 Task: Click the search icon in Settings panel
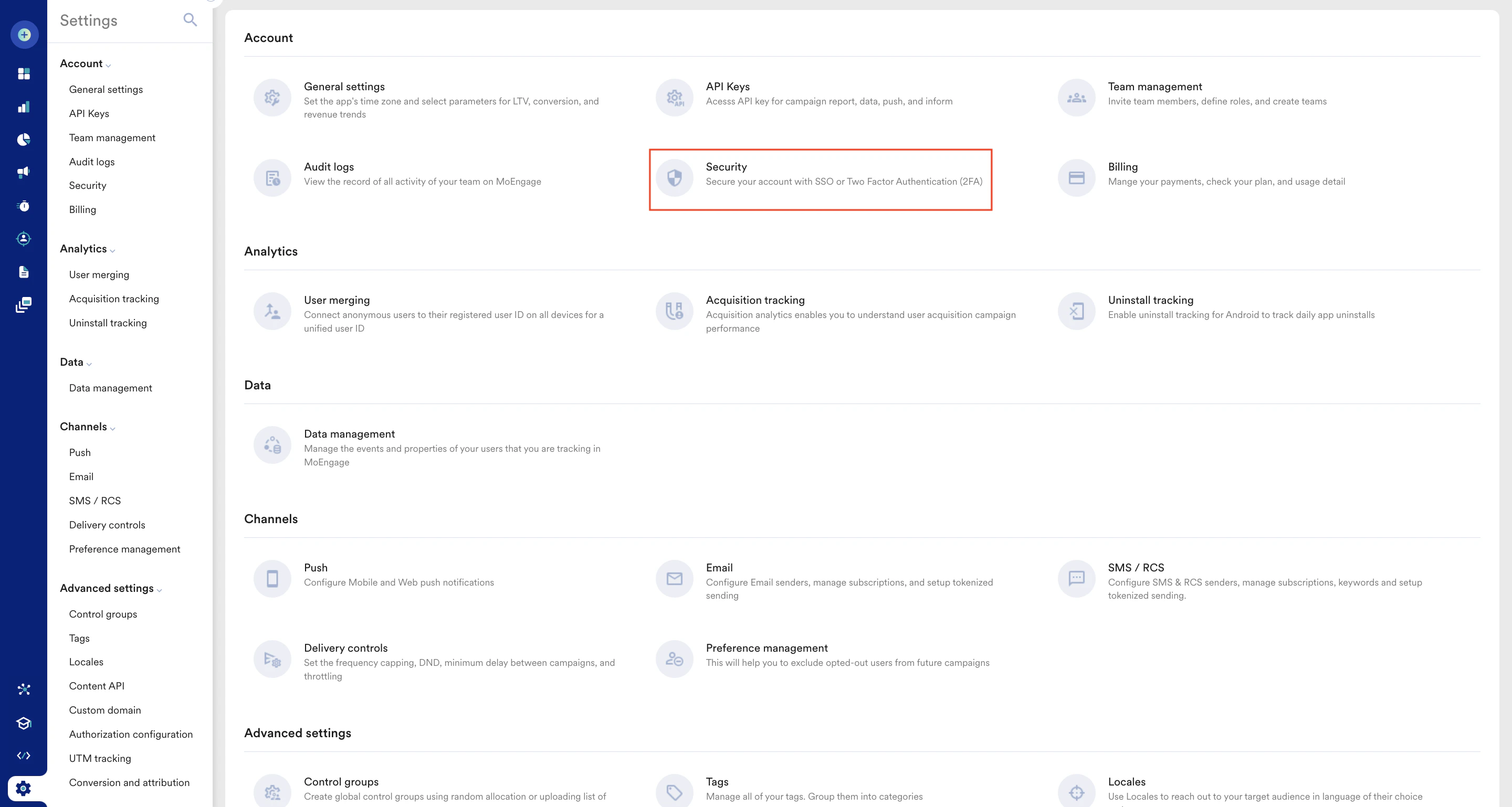coord(190,20)
